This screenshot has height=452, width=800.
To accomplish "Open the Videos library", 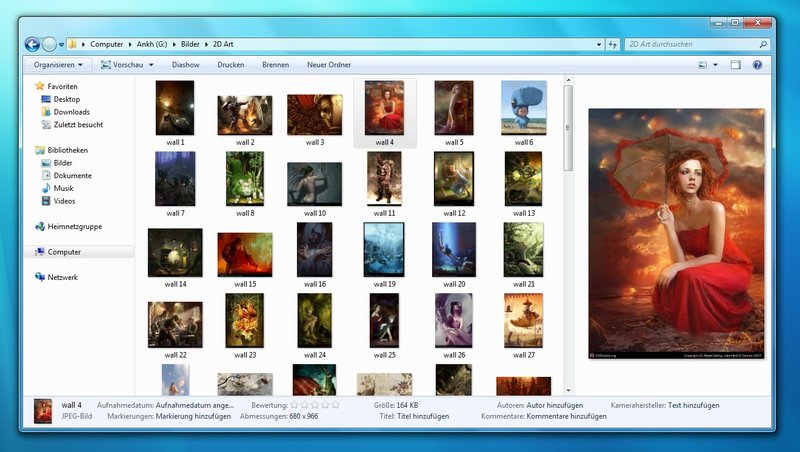I will point(58,201).
